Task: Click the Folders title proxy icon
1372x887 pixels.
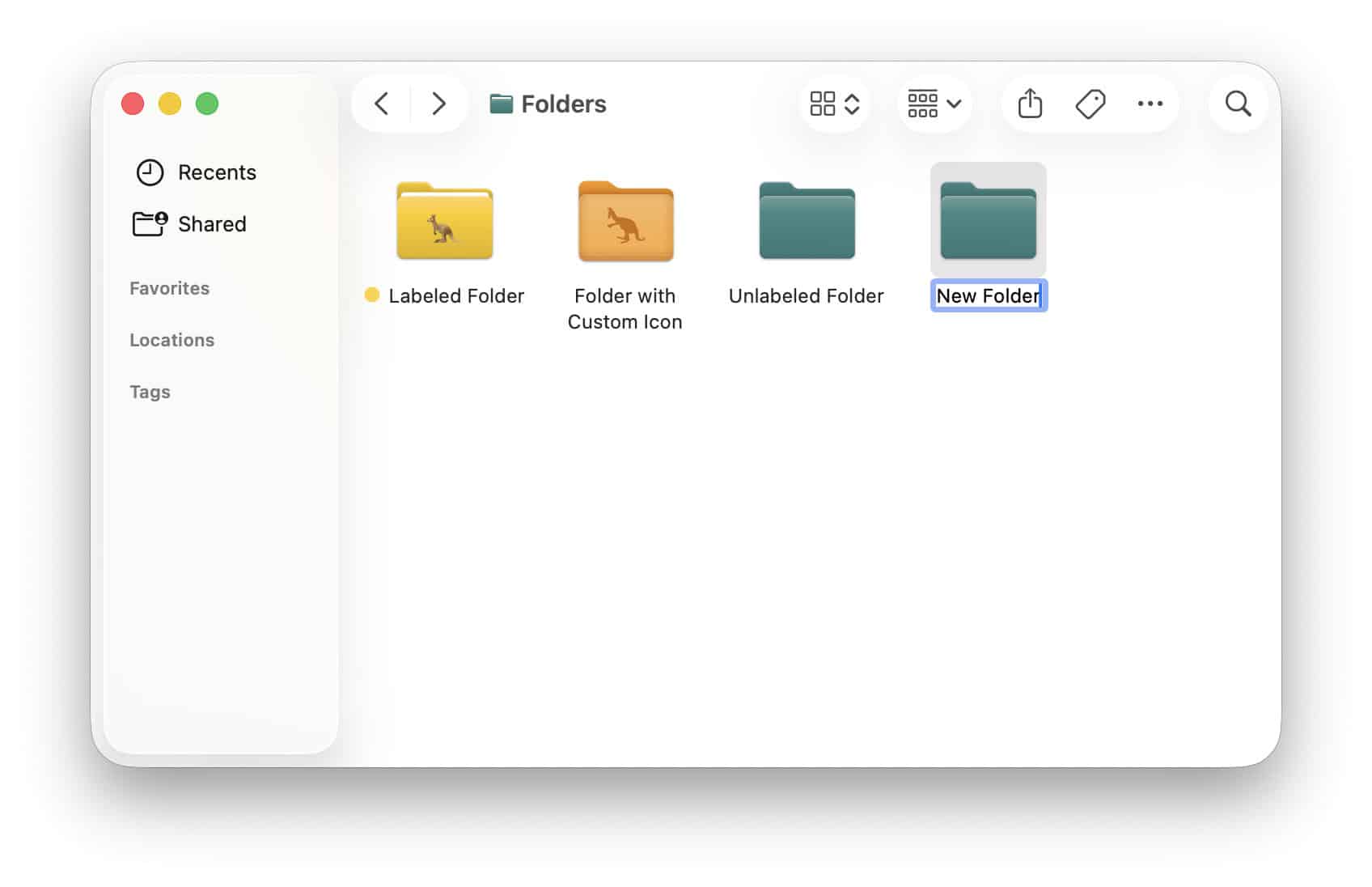Action: 501,104
